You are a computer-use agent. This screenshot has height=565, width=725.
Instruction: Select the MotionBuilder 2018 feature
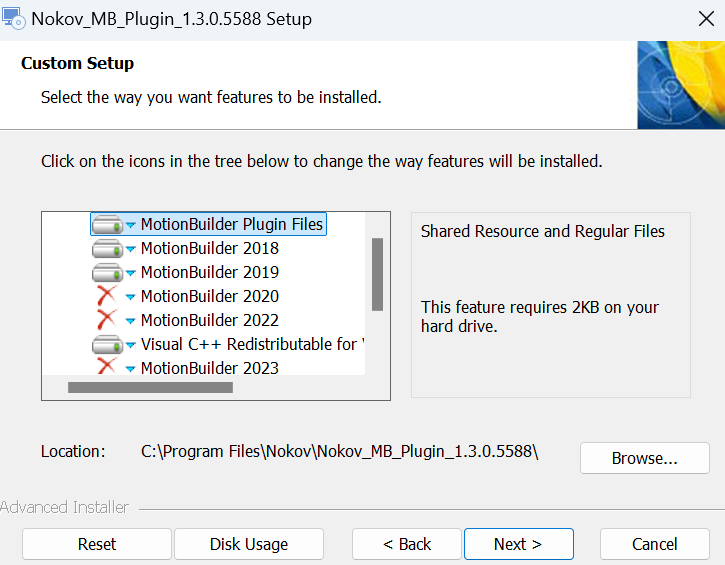tap(209, 249)
